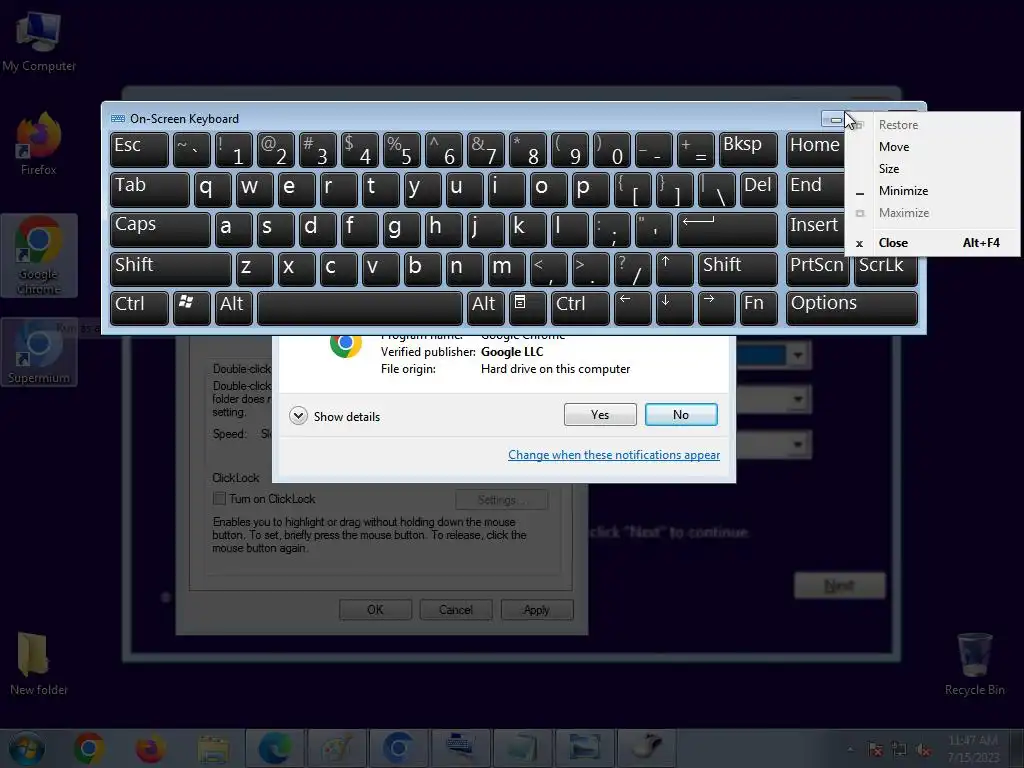The height and width of the screenshot is (768, 1024).
Task: Open Firefox from the taskbar
Action: coord(150,748)
